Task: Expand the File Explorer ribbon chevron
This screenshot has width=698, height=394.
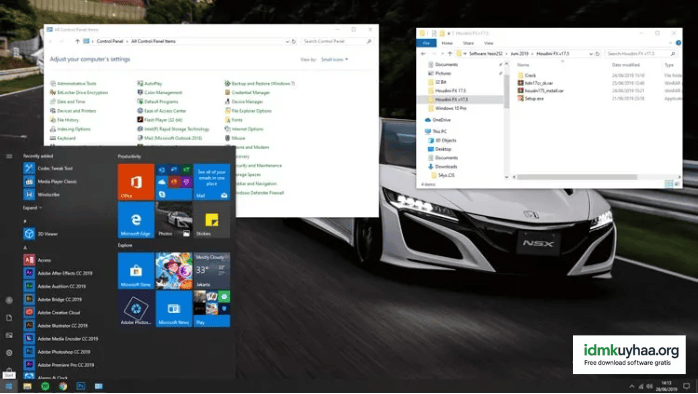Action: [670, 43]
